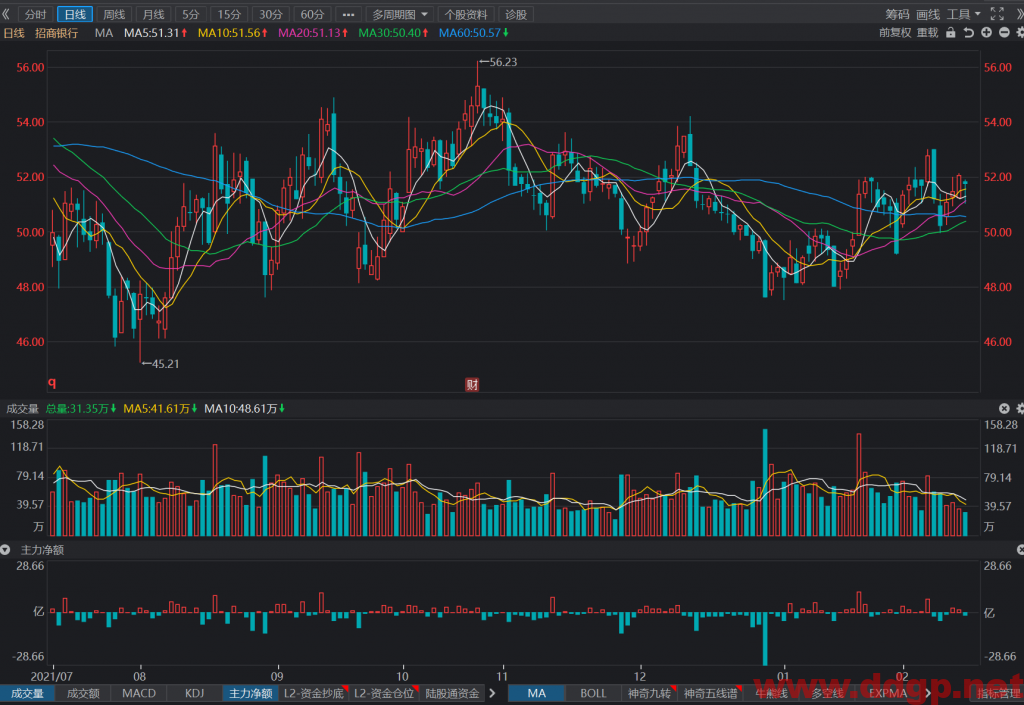Open main chart settings gear
Screen dimensions: 1024x705
(x=1020, y=33)
